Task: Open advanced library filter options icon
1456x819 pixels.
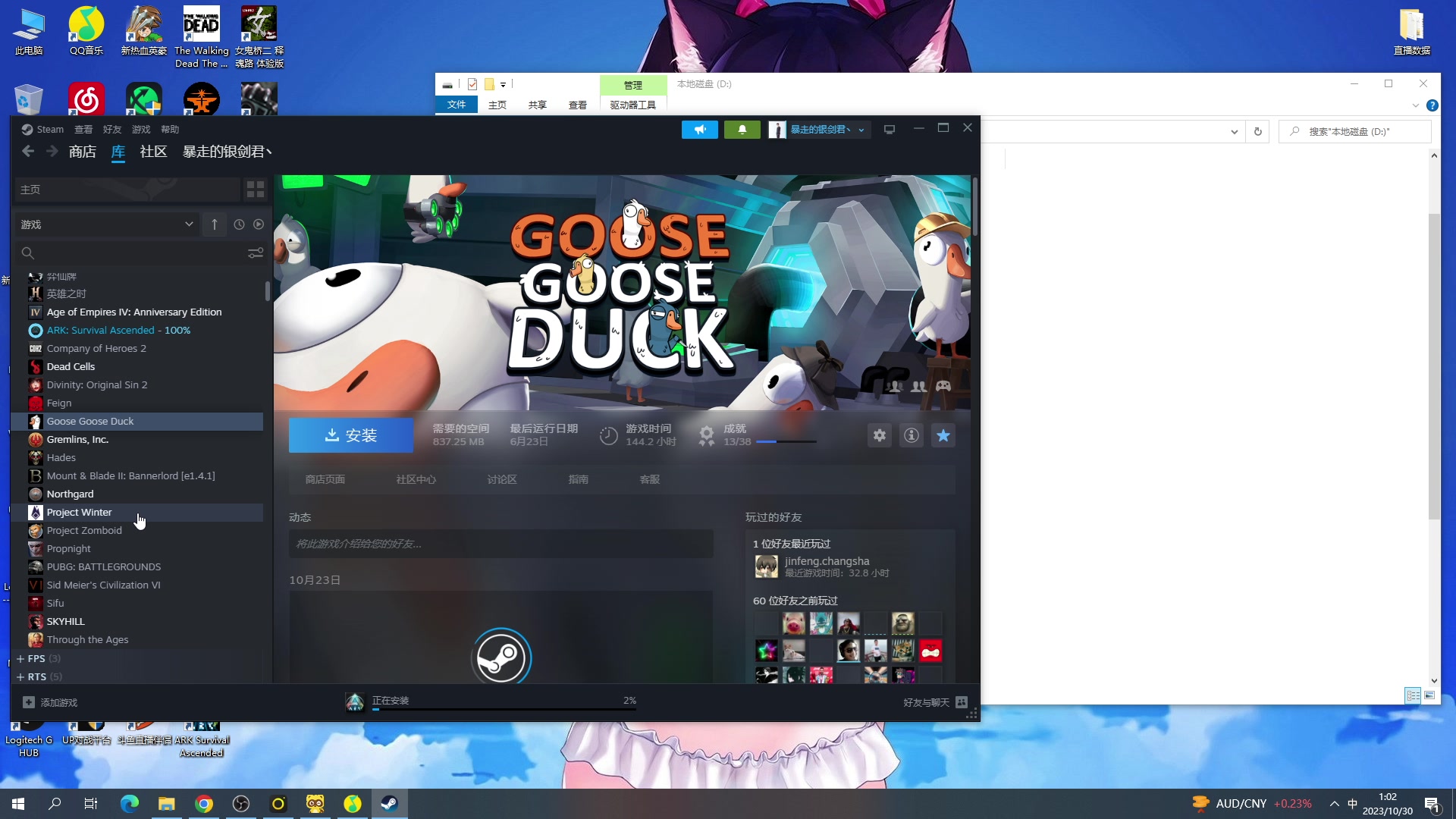Action: (256, 253)
